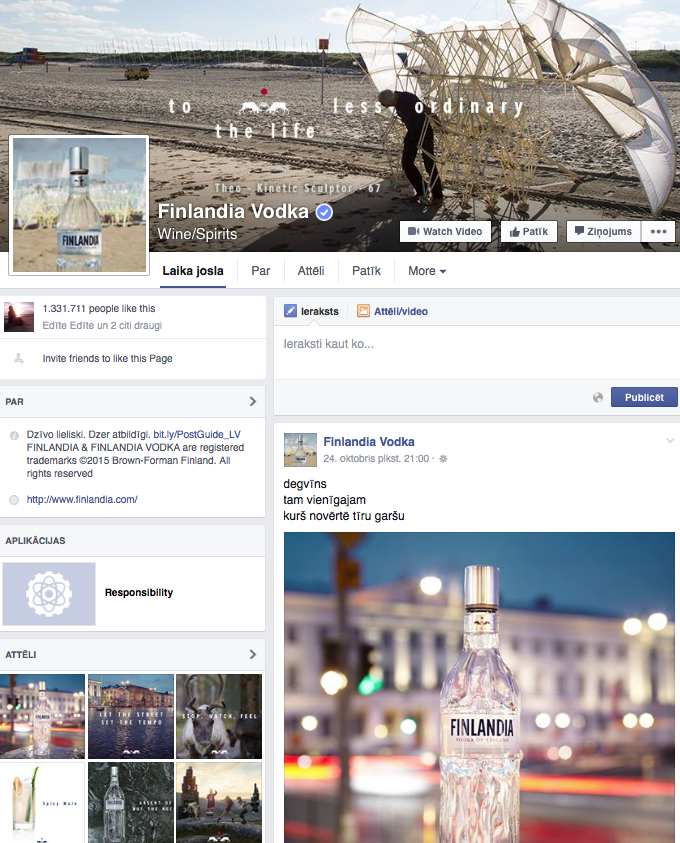Viewport: 680px width, 843px height.
Task: Click the Publicēt button
Action: (x=644, y=397)
